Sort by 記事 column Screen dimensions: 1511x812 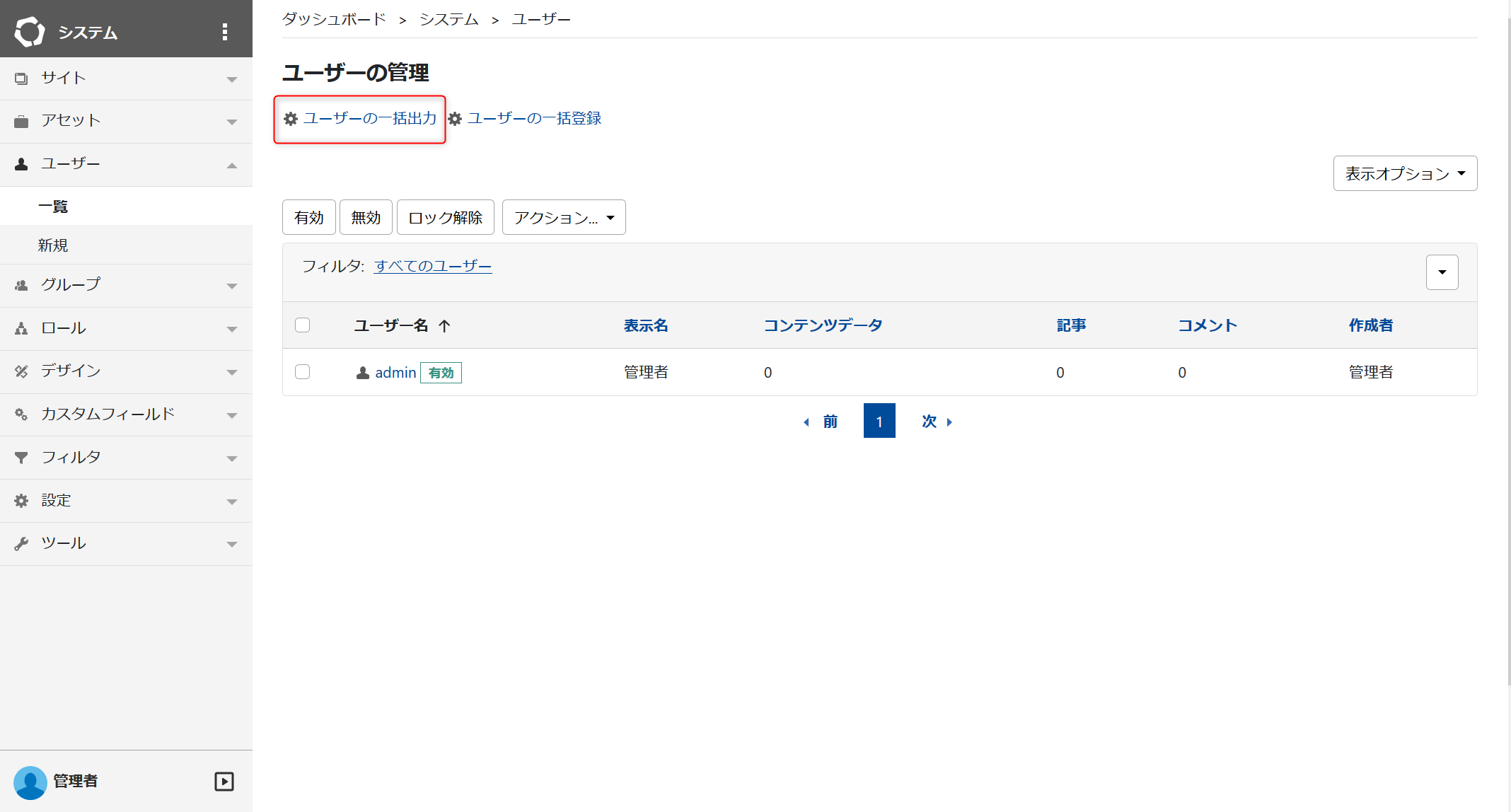[x=1071, y=325]
